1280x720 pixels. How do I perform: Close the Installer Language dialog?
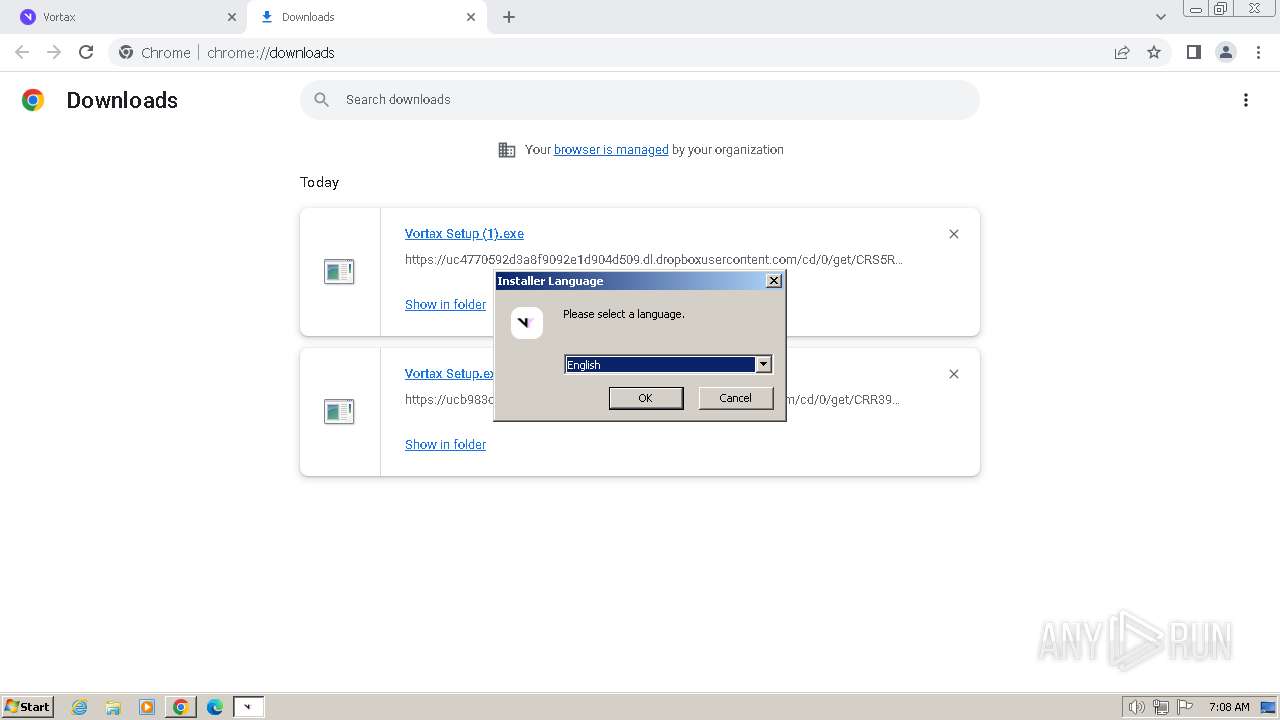point(773,281)
